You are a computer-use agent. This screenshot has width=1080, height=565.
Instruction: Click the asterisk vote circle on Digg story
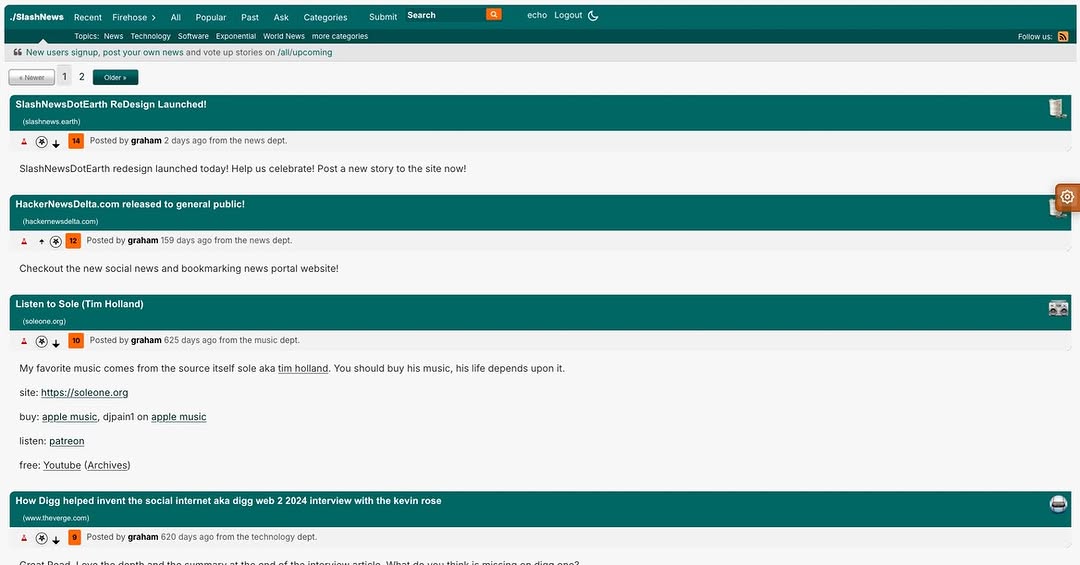pyautogui.click(x=41, y=538)
